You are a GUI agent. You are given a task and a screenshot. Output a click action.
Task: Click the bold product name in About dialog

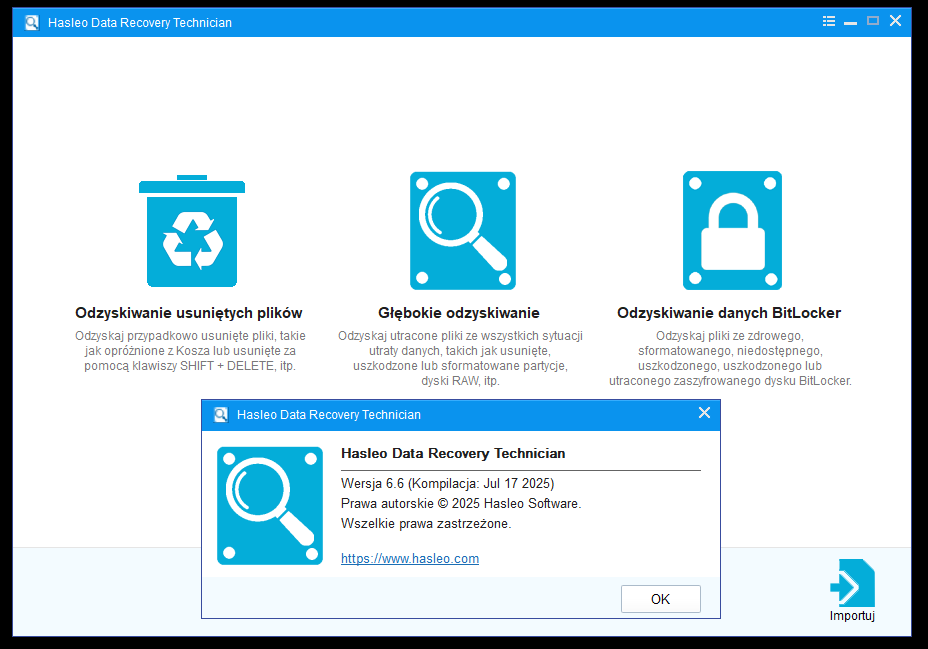point(453,453)
